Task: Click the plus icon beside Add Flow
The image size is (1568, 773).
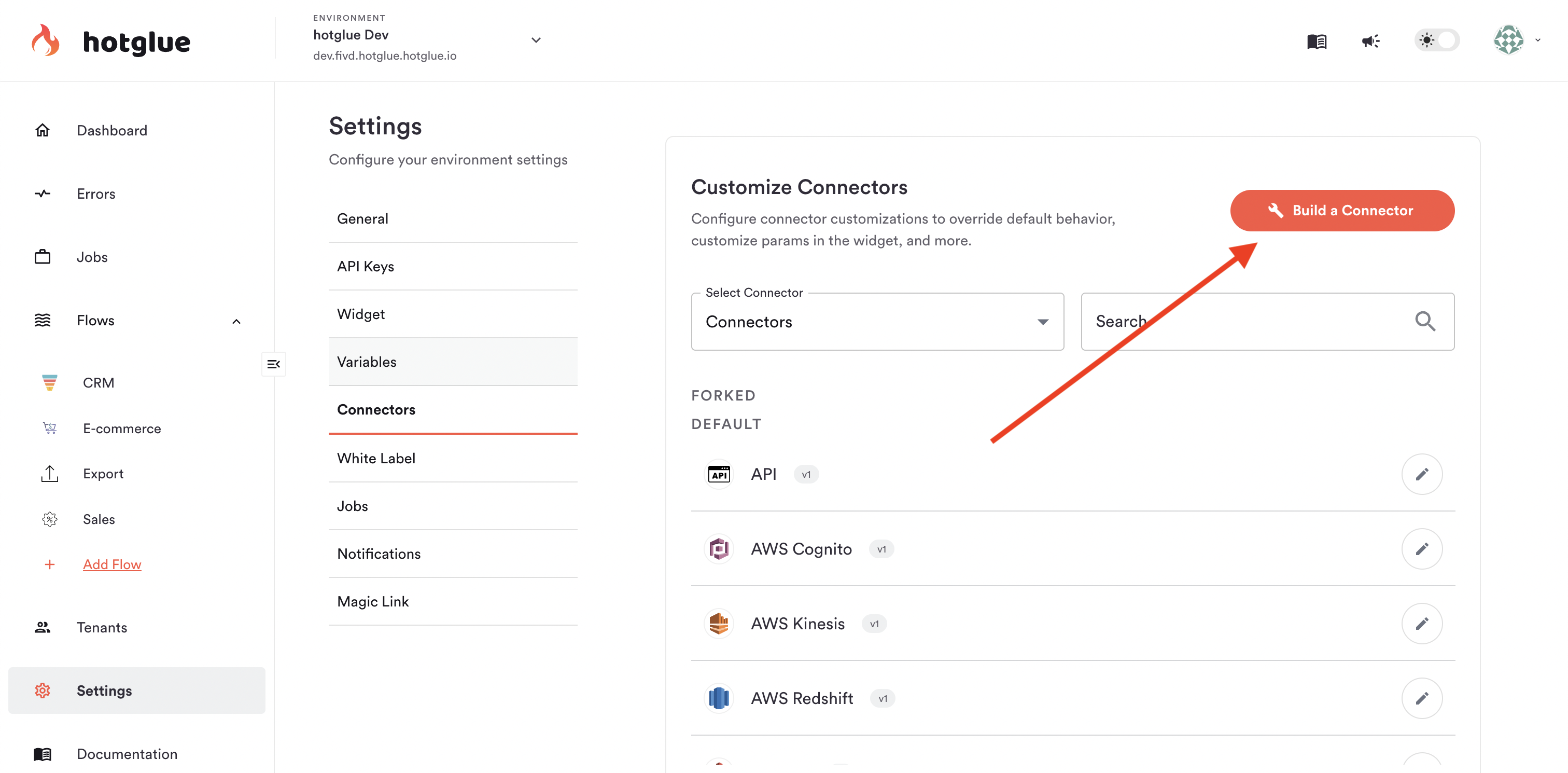Action: 50,564
